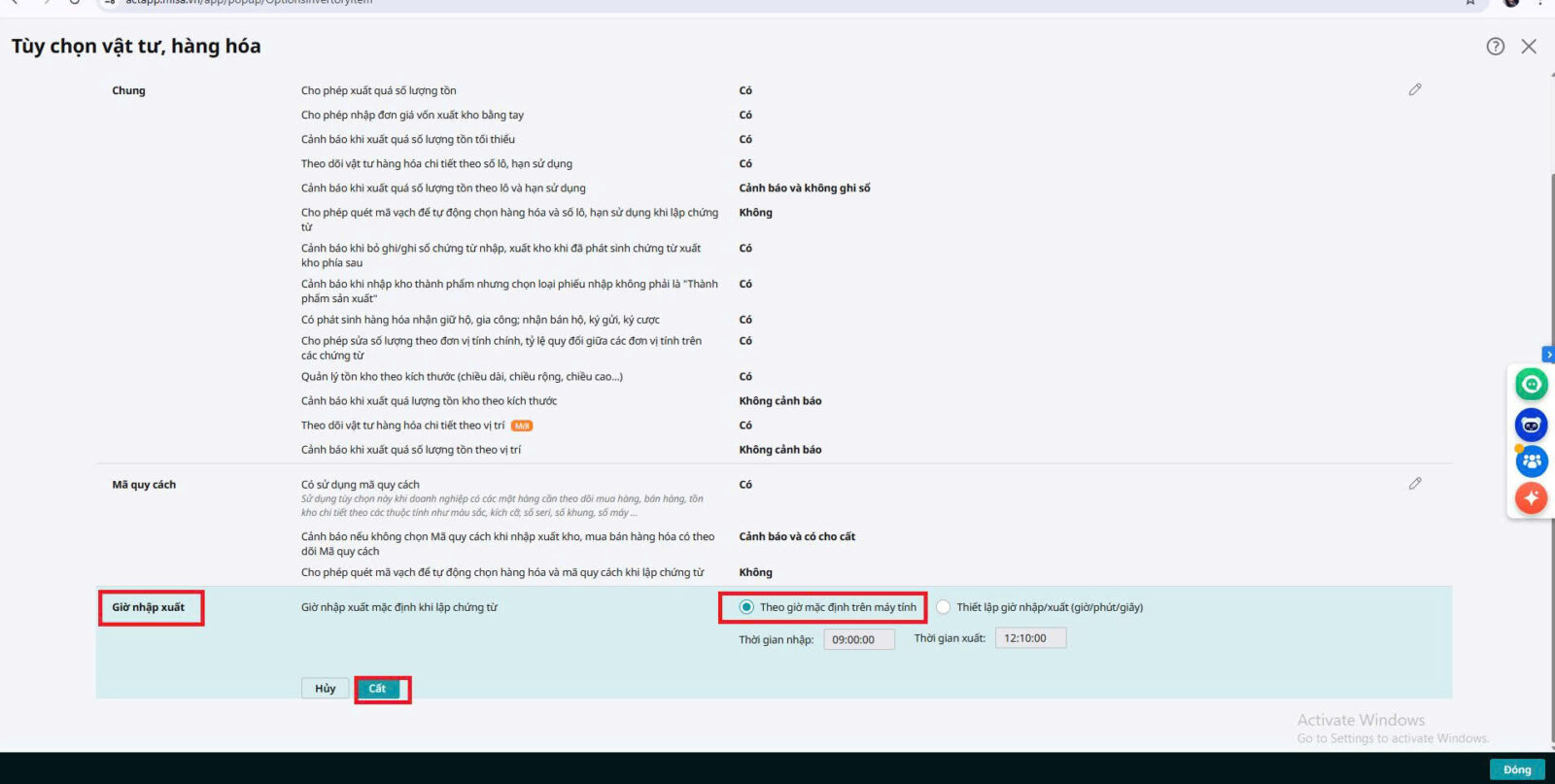Click 'Cho phép sửa số lượng theo đơn vị tính chính'
1555x784 pixels.
pos(501,348)
